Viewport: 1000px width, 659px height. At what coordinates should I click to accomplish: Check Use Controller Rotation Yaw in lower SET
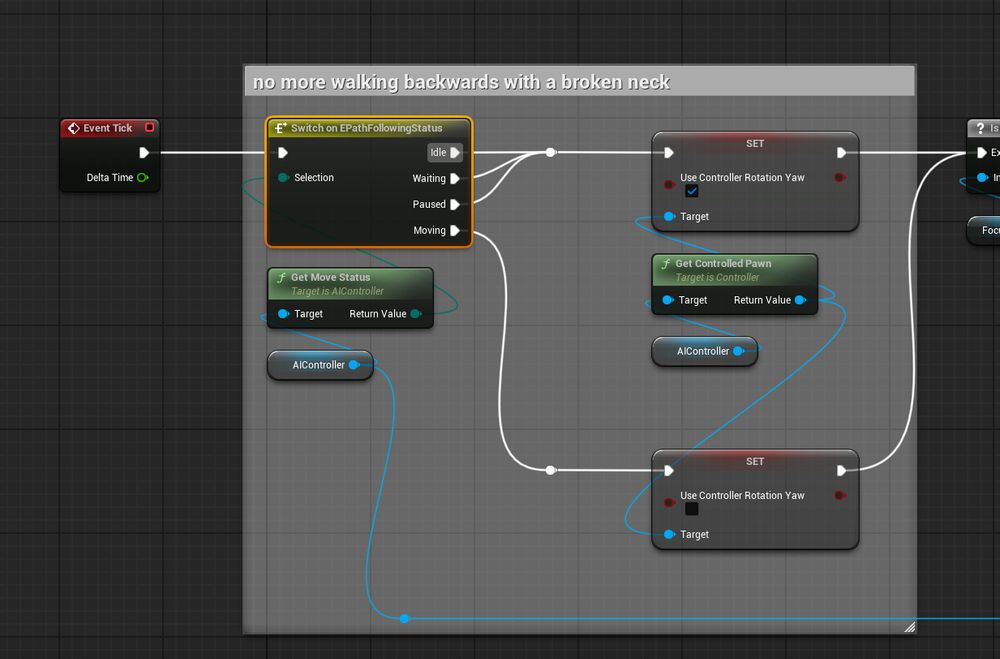pos(691,508)
